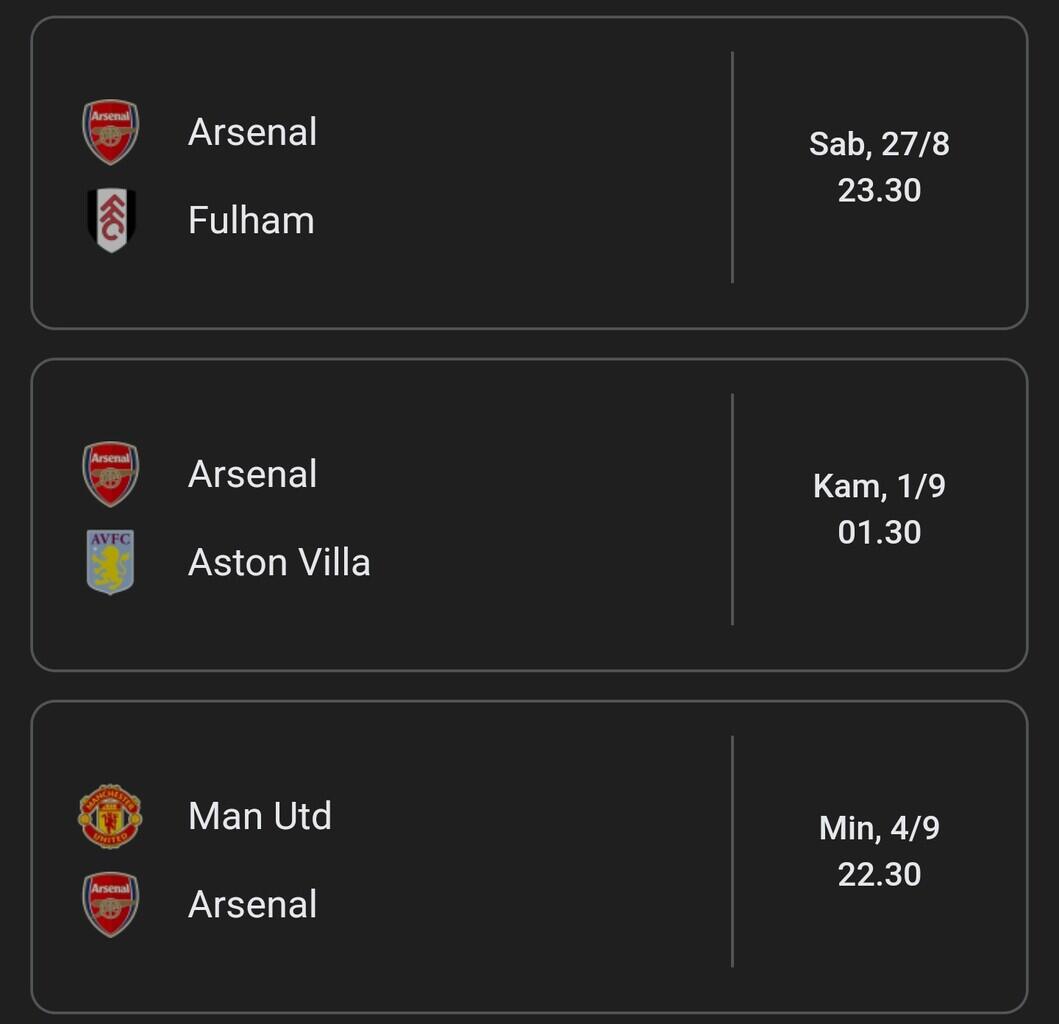This screenshot has width=1059, height=1024.
Task: Tap the Aston Villa club crest
Action: [110, 562]
